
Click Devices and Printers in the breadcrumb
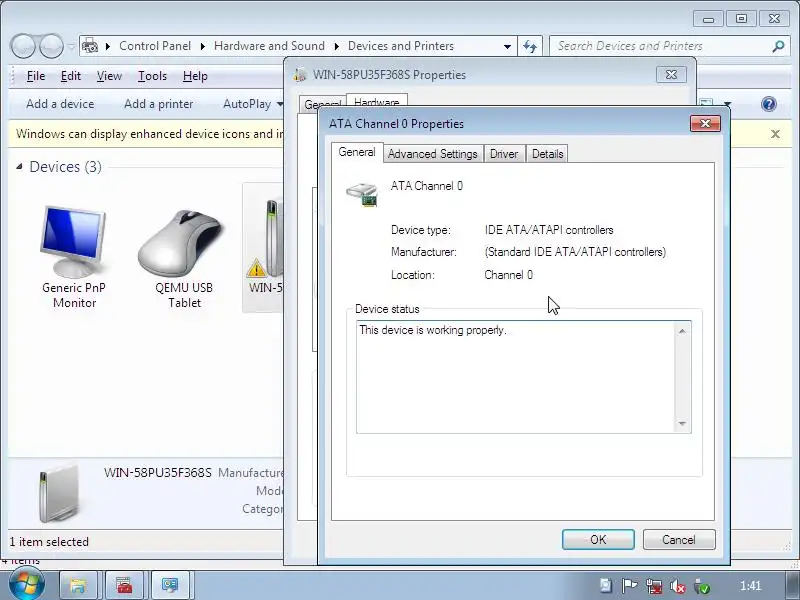click(x=401, y=46)
